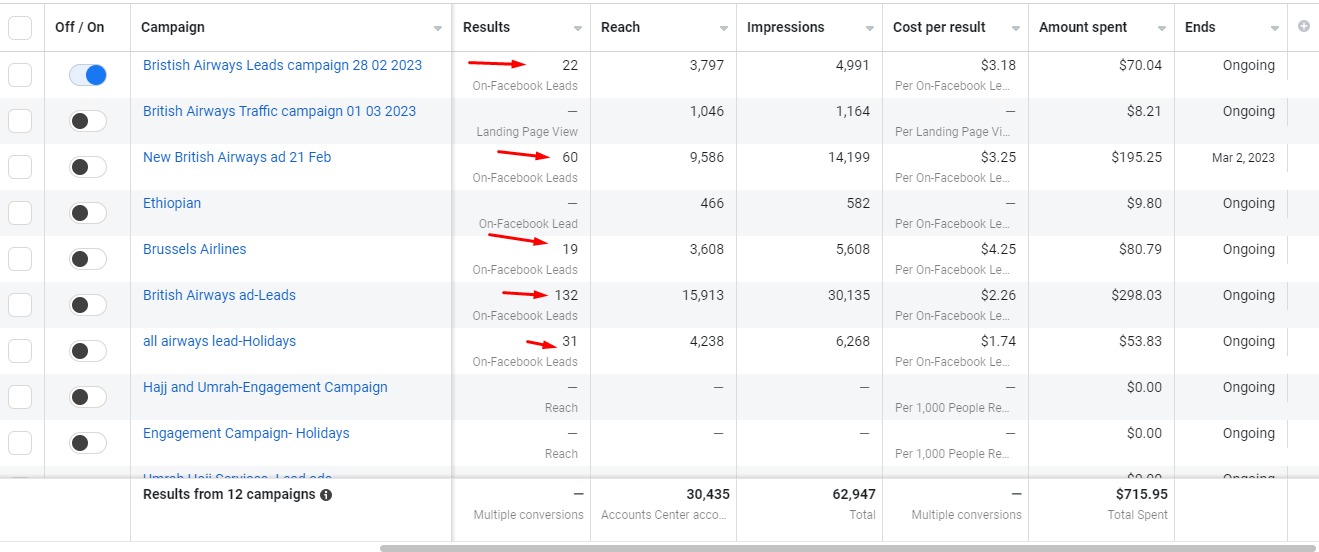The image size is (1319, 552).
Task: Select checkbox for British Airways ad-Leads row
Action: (x=20, y=305)
